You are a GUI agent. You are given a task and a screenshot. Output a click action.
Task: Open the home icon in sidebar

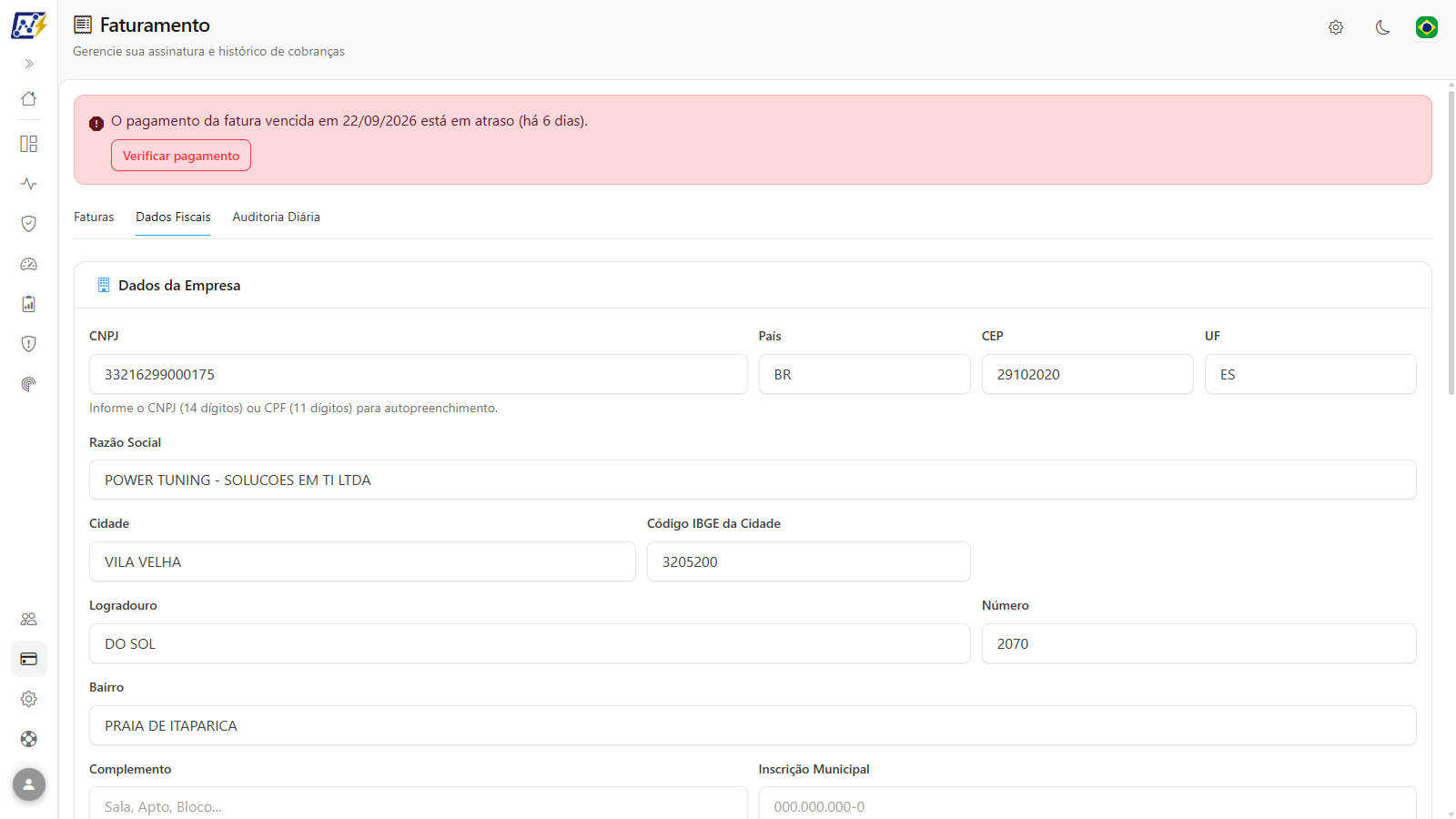29,98
